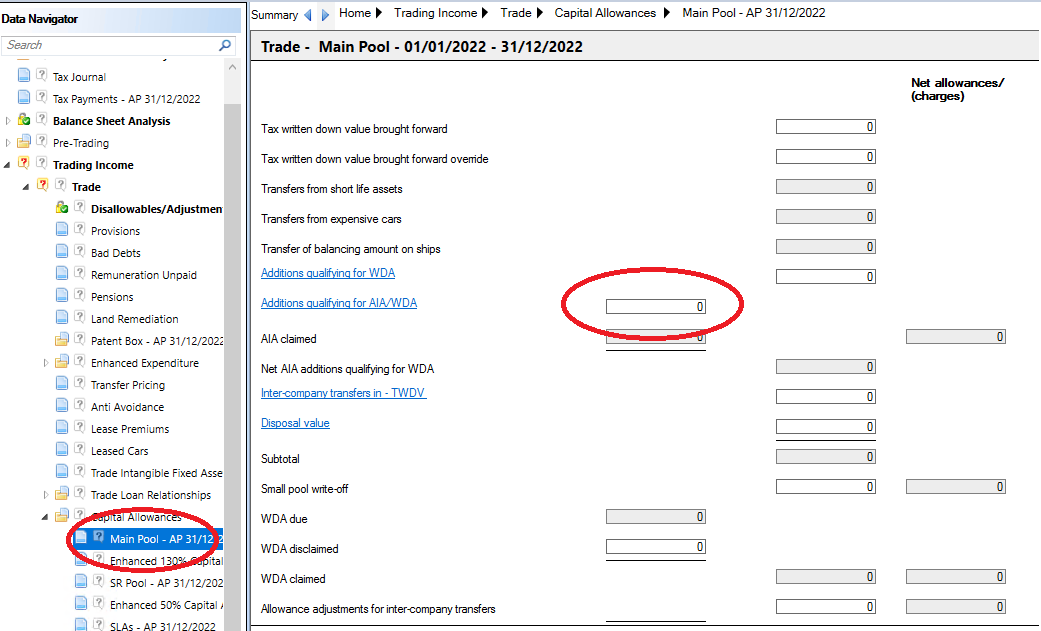Click the search magnifier icon in Data Navigator

(225, 45)
